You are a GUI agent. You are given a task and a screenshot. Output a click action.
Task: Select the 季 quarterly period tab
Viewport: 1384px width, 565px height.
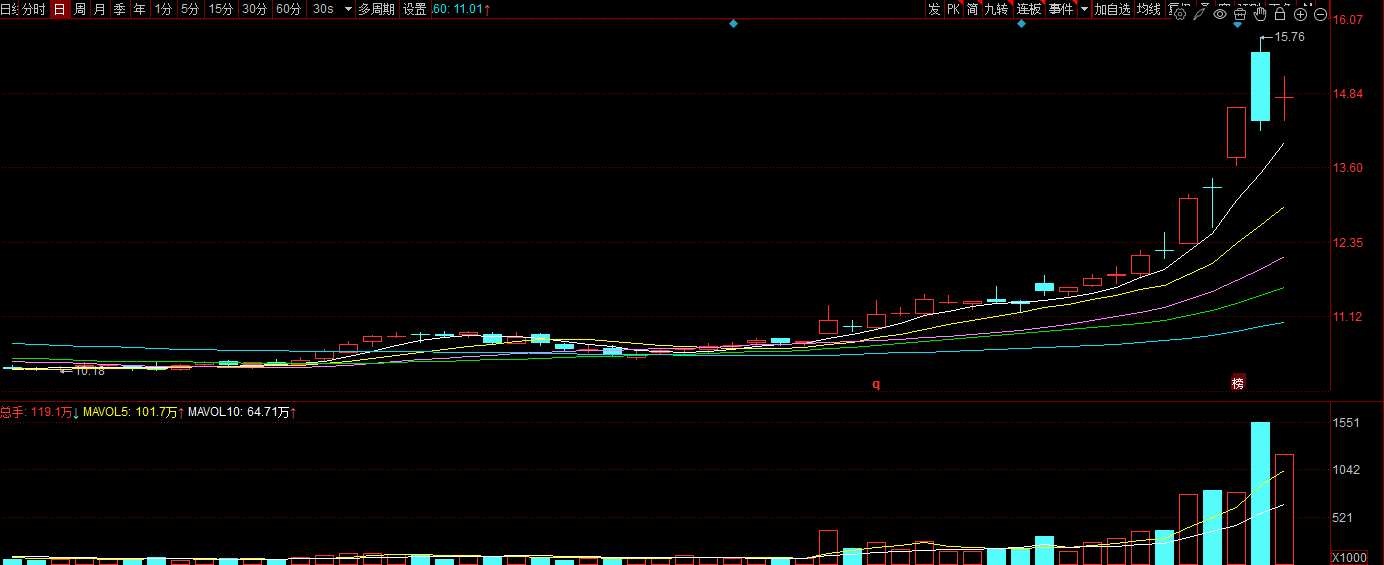pyautogui.click(x=120, y=9)
